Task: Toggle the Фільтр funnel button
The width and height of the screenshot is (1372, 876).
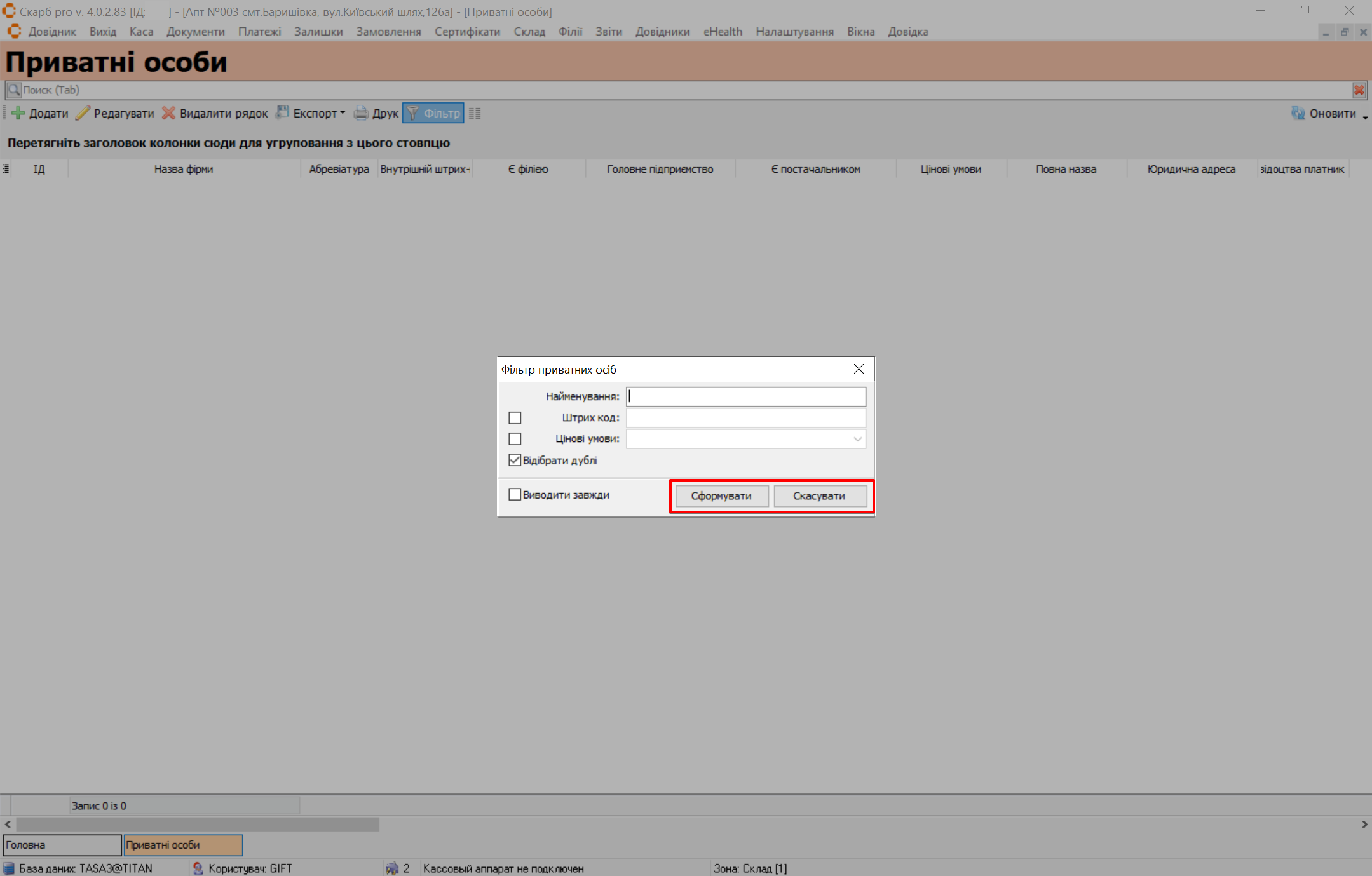Action: point(433,113)
